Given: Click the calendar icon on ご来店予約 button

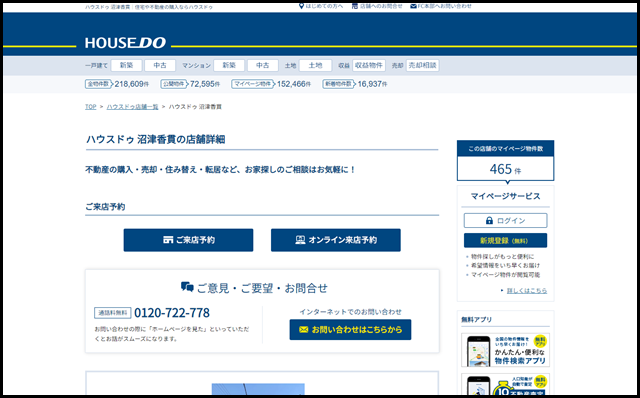Looking at the screenshot, I should pyautogui.click(x=168, y=240).
